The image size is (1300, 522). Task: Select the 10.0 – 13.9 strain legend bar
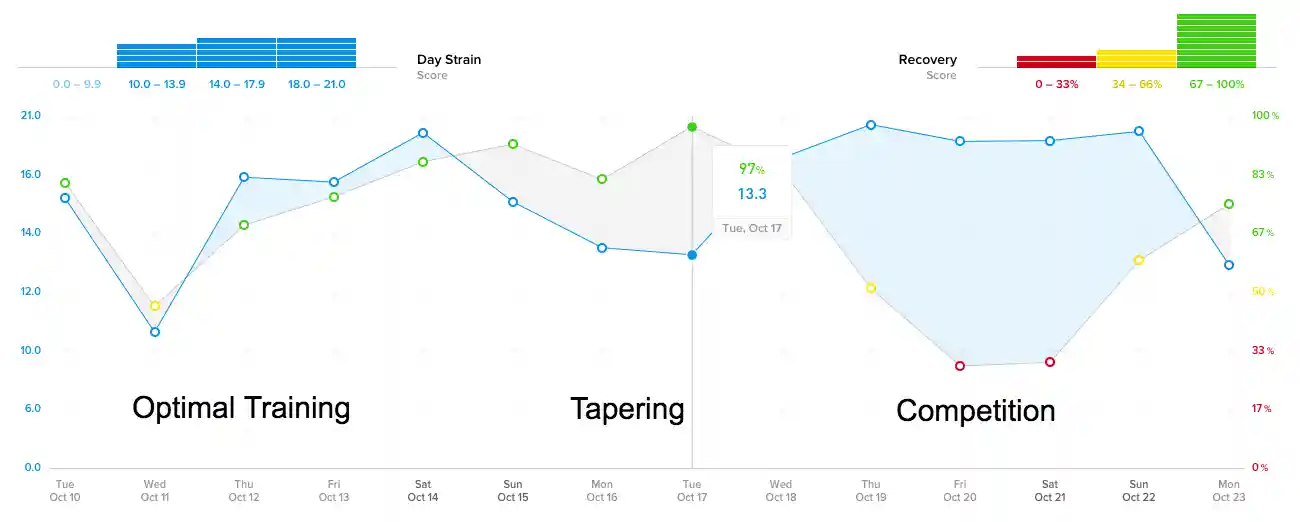tap(157, 56)
